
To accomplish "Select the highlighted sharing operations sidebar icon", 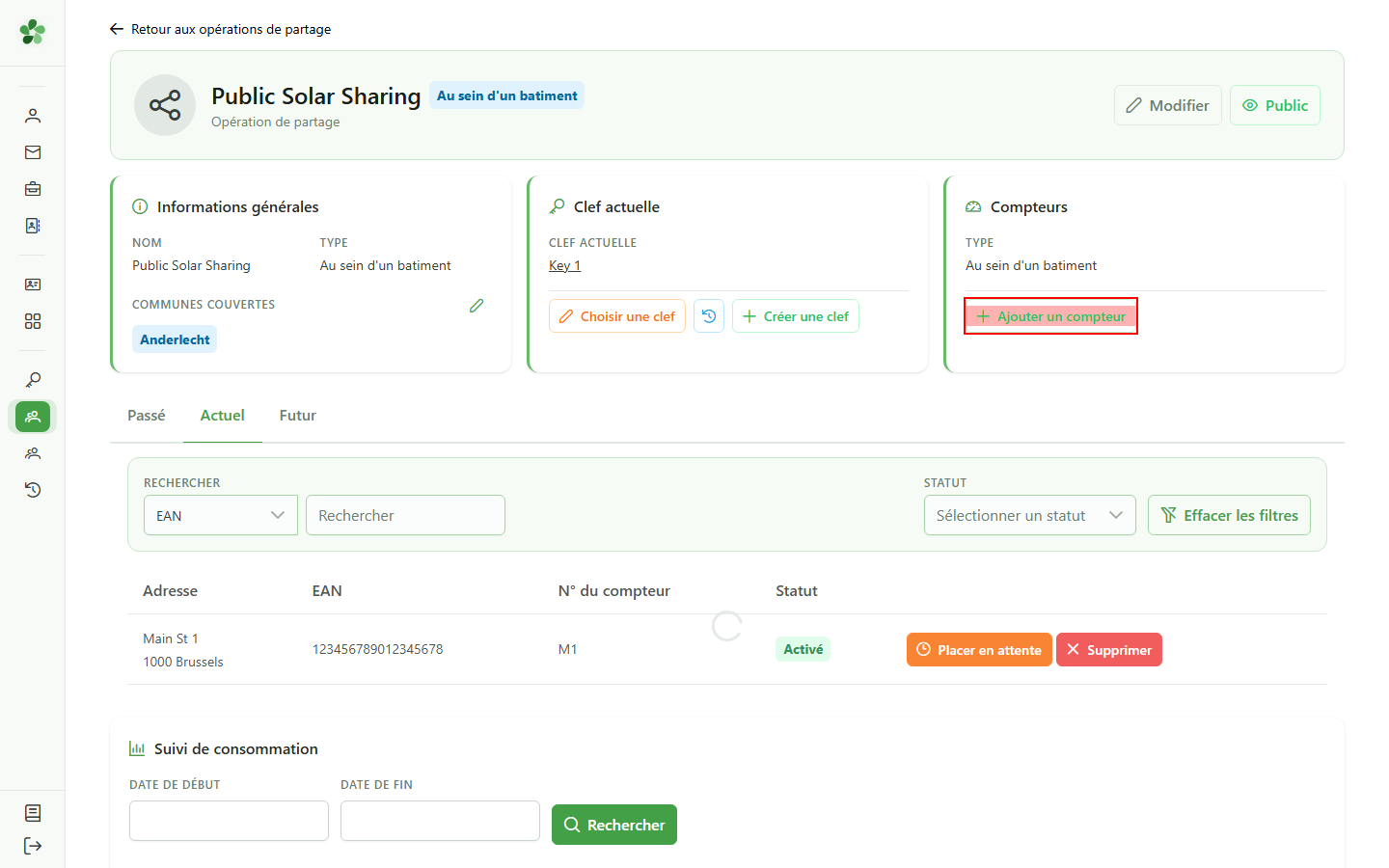I will (x=33, y=417).
